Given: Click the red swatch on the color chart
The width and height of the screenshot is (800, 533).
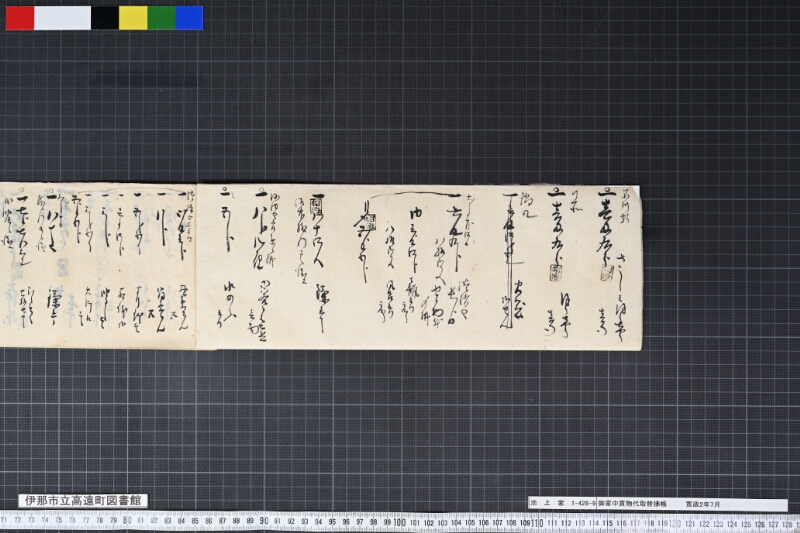Looking at the screenshot, I should (20, 18).
